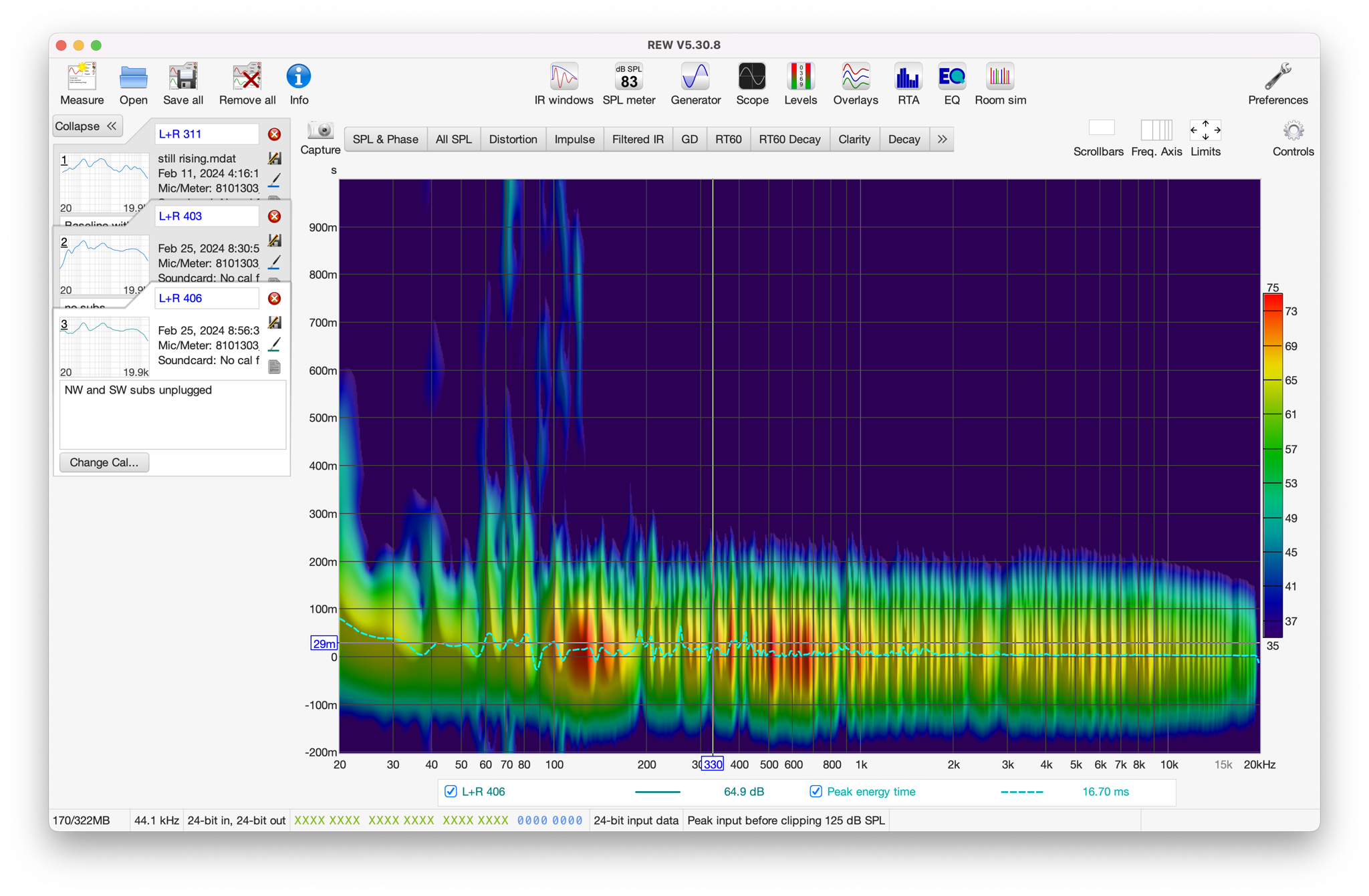
Task: Switch to Impulse tab
Action: tap(574, 139)
